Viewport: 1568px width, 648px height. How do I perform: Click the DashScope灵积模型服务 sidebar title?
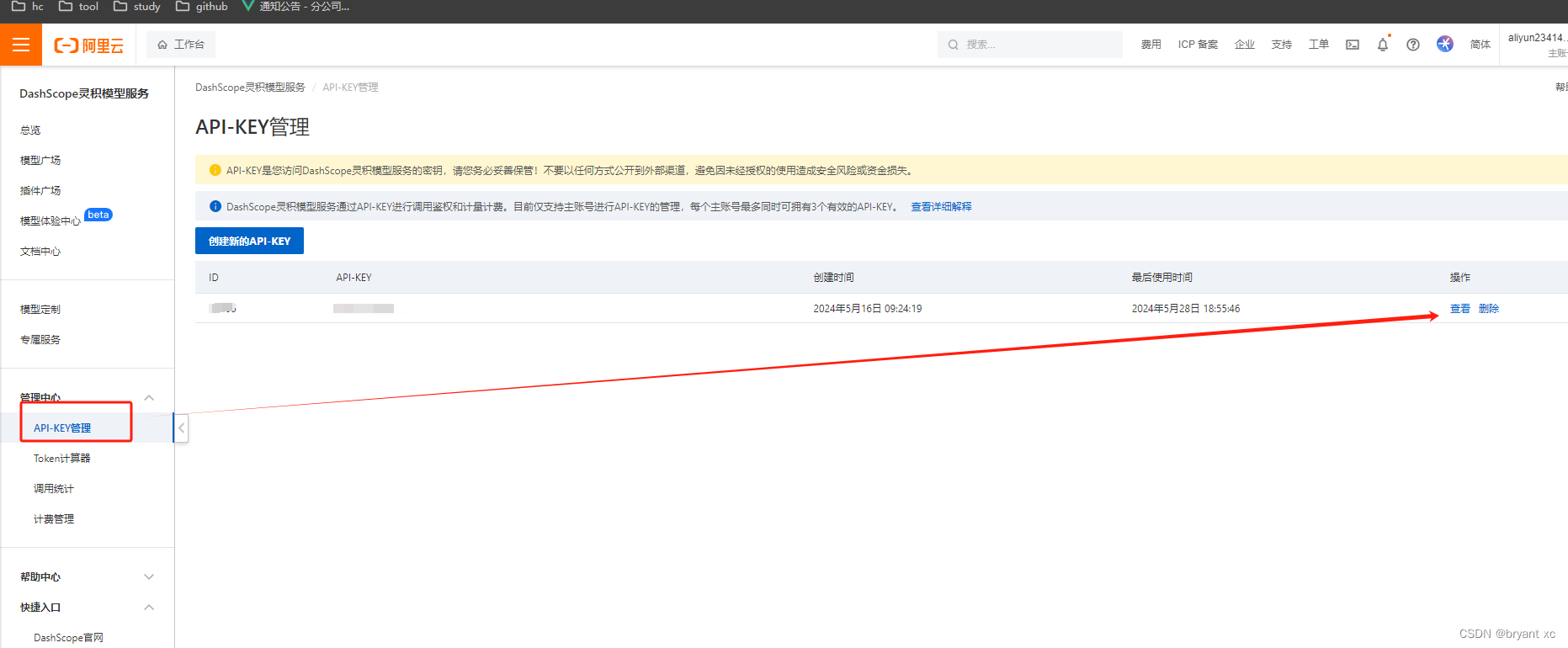(x=84, y=93)
